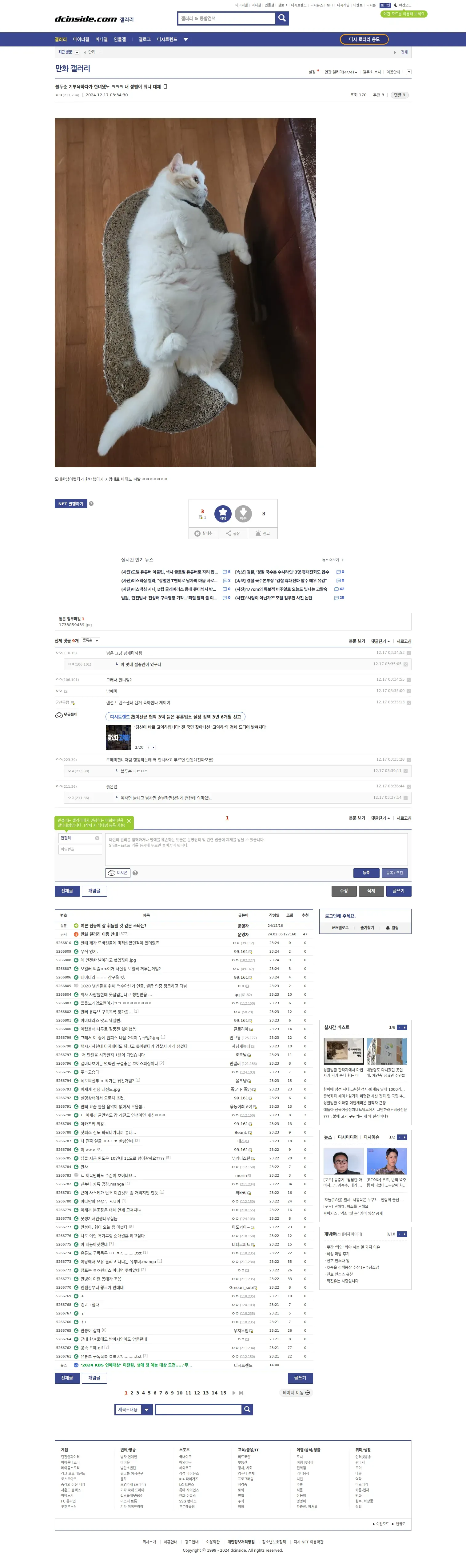Image resolution: width=466 pixels, height=1568 pixels.
Task: Open the 디시콘 emoticon picker
Action: pyautogui.click(x=118, y=872)
